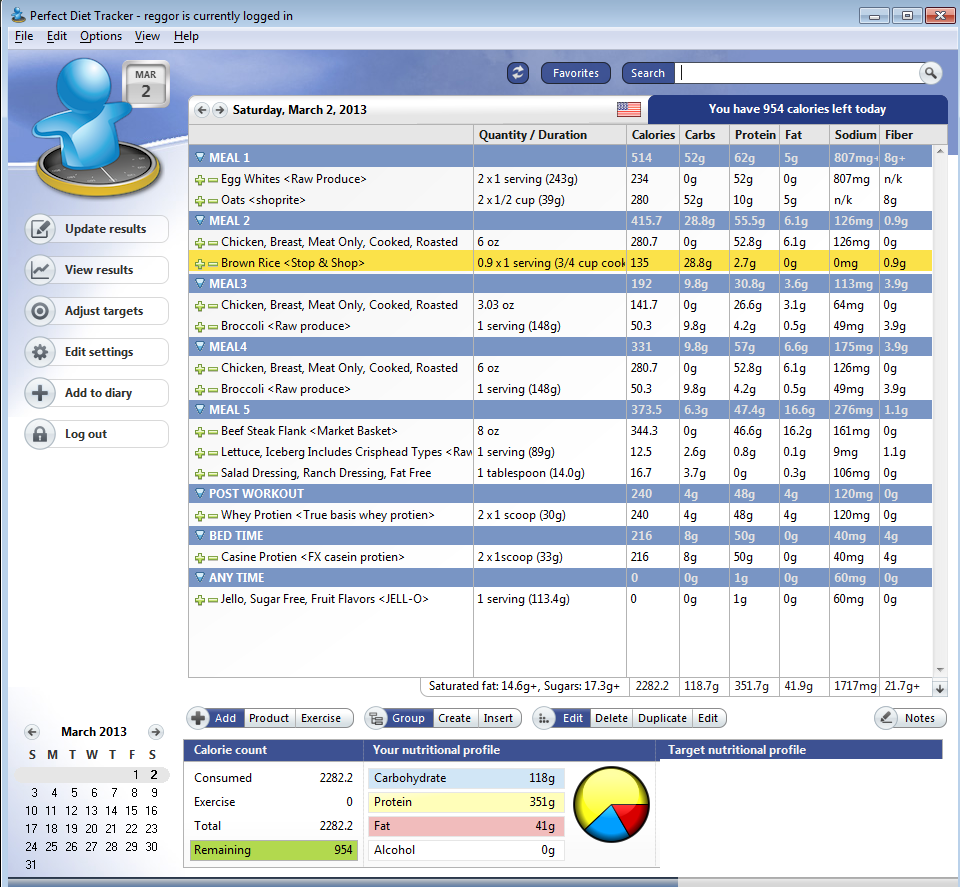Screen dimensions: 960x887
Task: Open View results
Action: point(97,270)
